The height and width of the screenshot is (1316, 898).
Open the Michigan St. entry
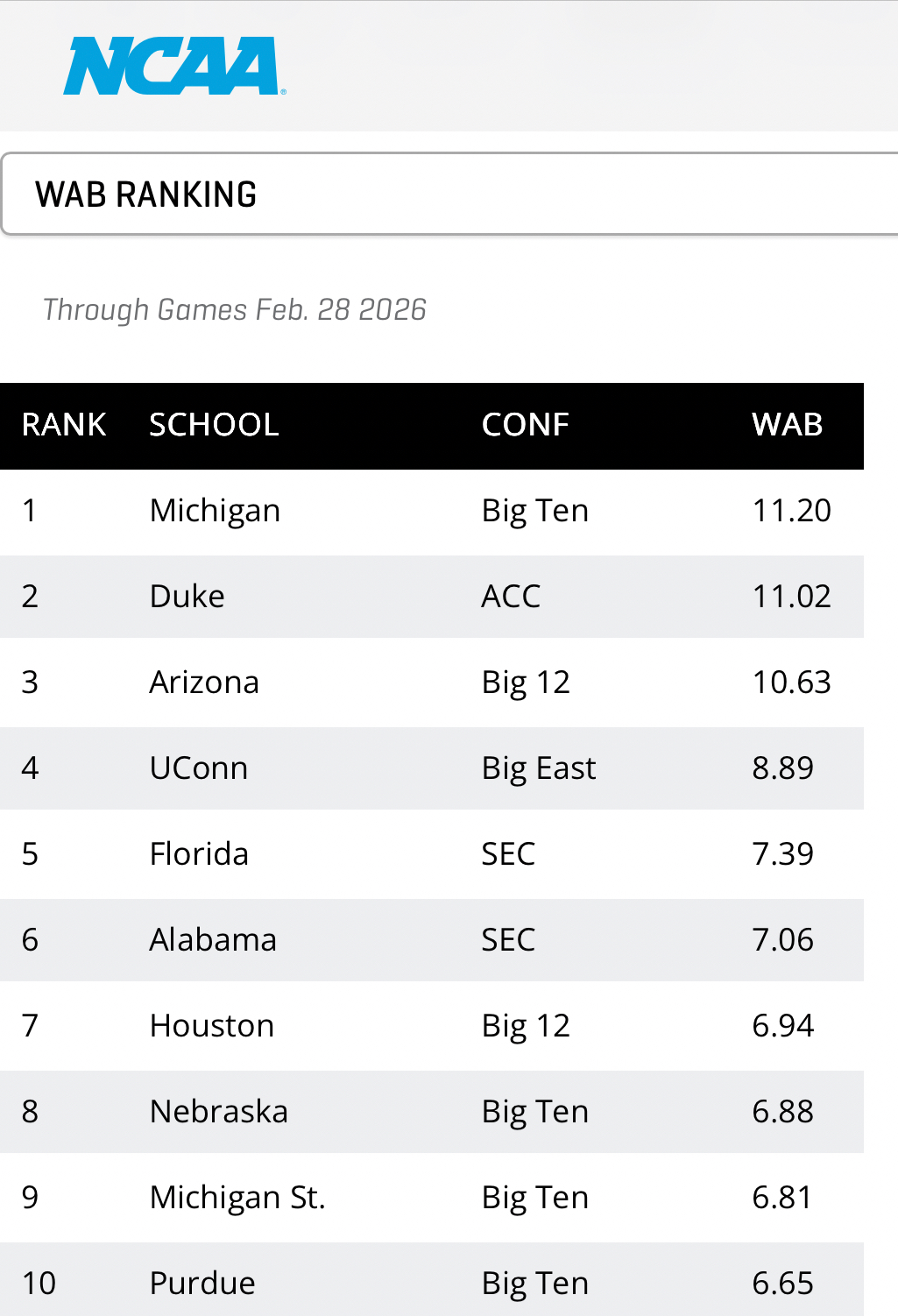tap(237, 1198)
